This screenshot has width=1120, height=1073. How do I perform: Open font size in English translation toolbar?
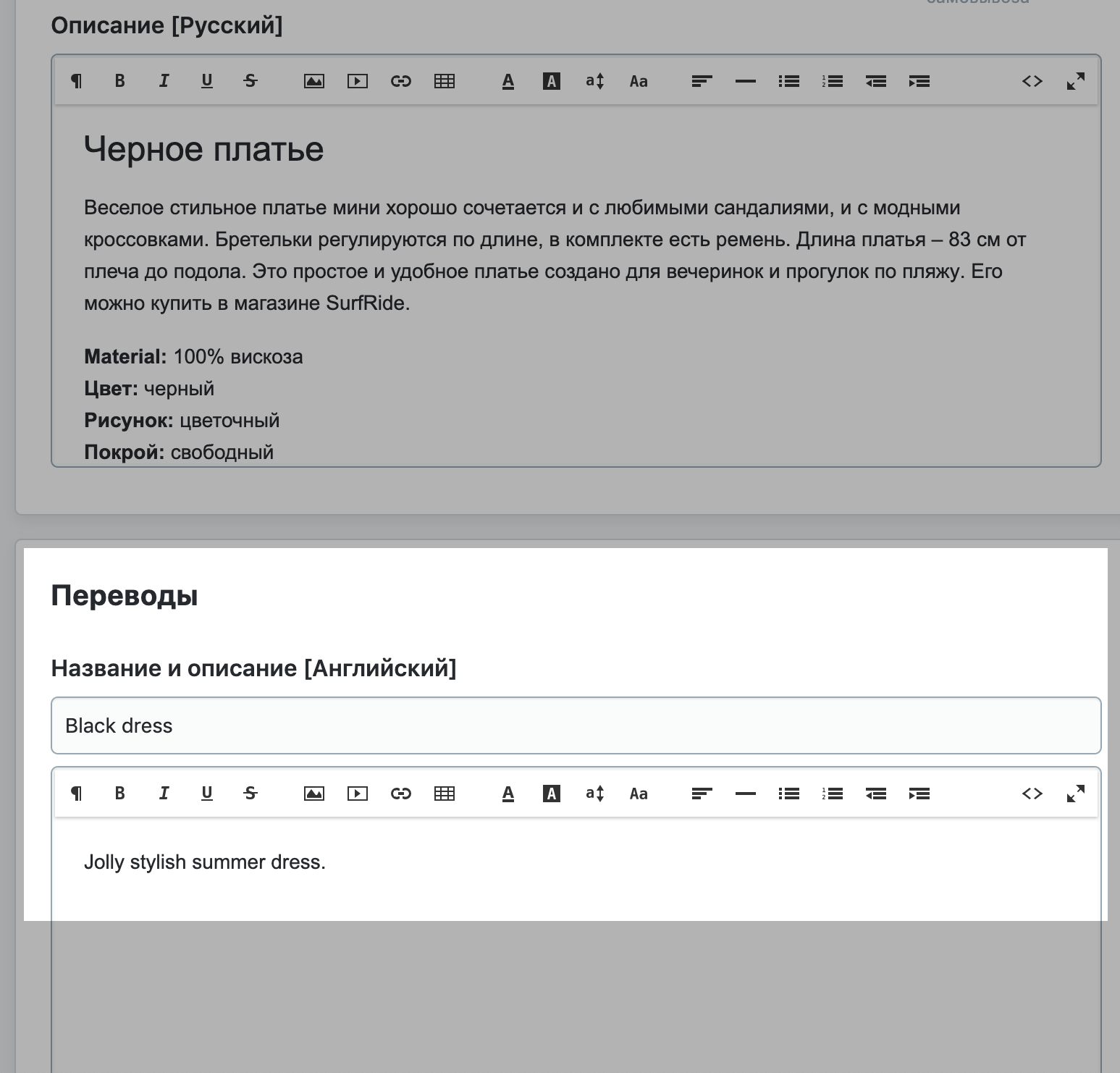(595, 794)
